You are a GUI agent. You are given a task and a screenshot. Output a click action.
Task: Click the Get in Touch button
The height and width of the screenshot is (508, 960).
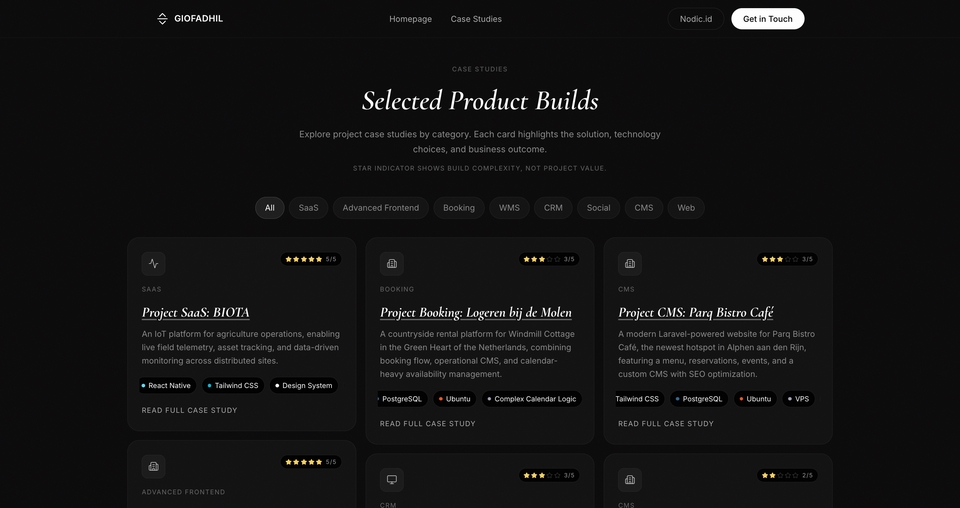point(767,19)
